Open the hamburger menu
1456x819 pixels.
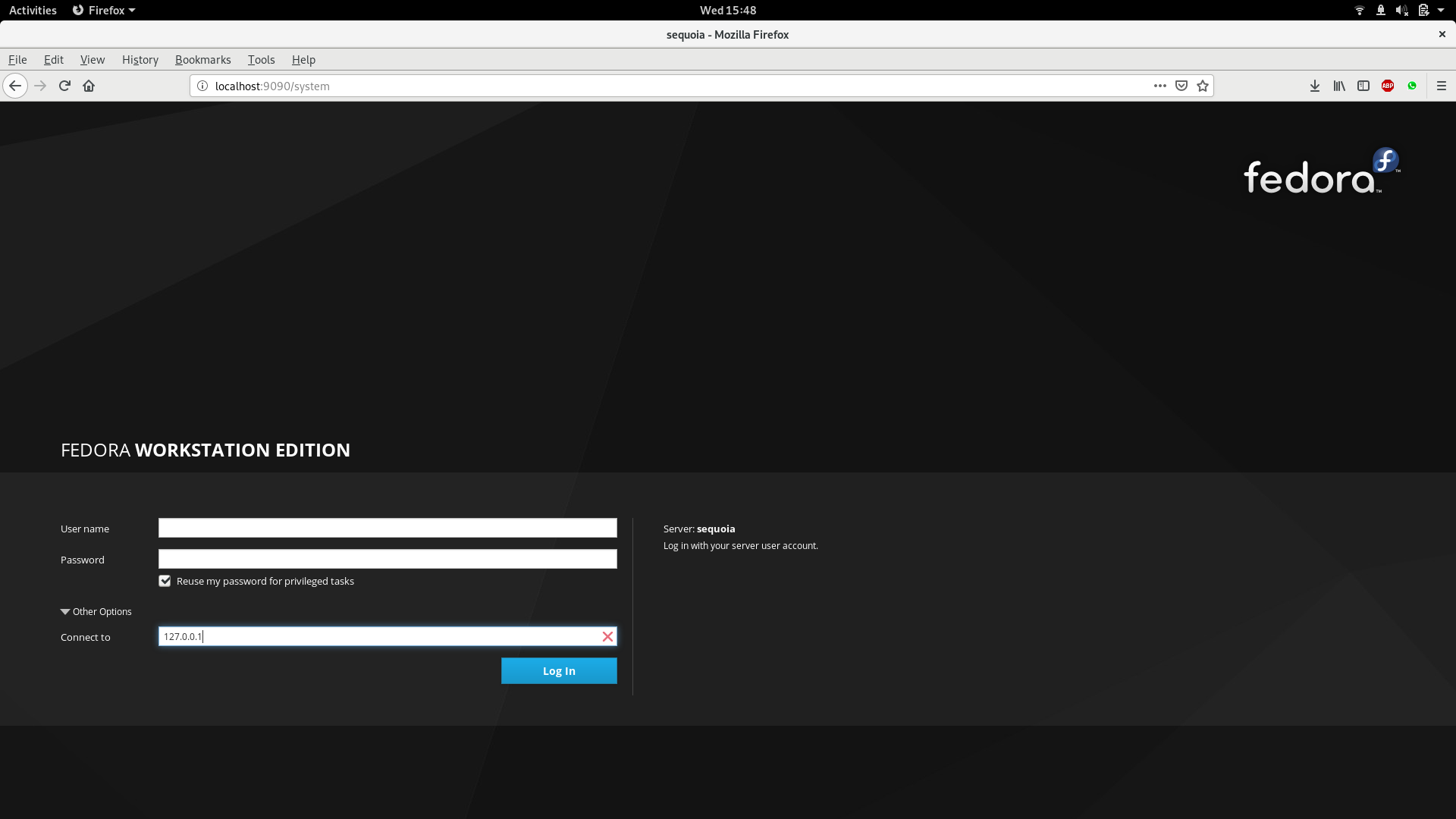point(1442,86)
